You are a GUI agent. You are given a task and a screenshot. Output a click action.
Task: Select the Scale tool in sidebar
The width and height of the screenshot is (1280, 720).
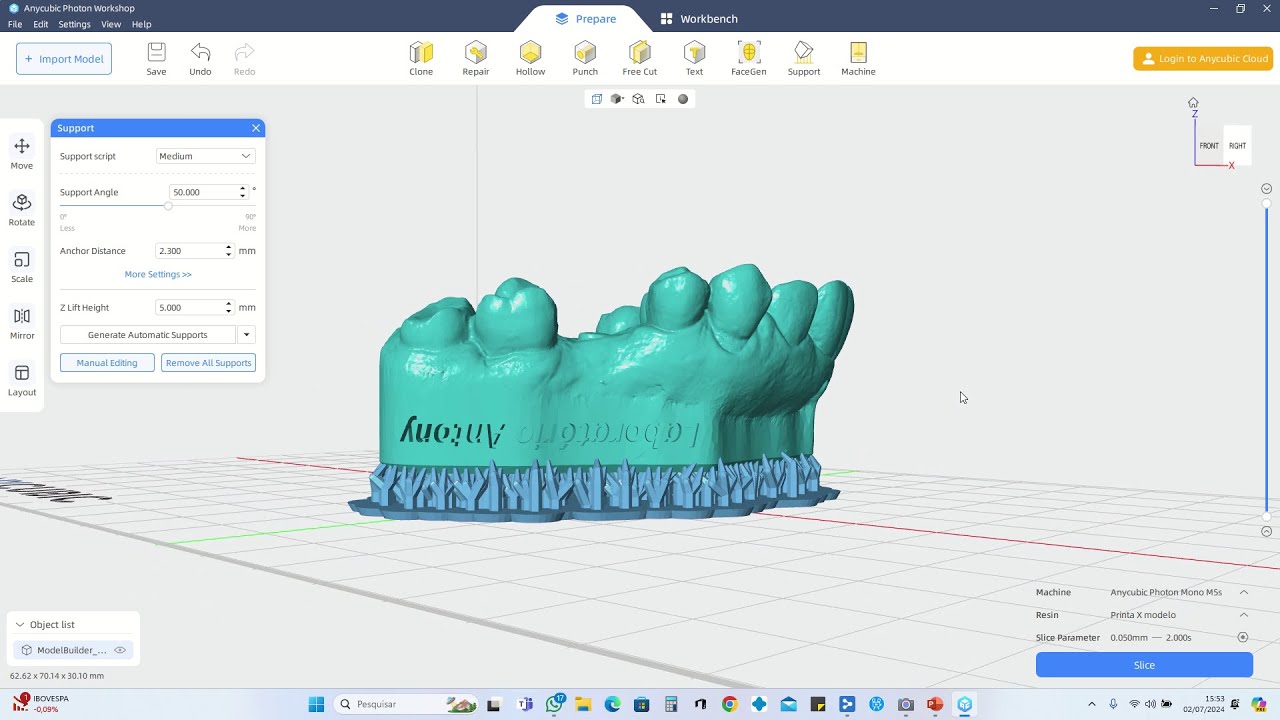click(22, 267)
